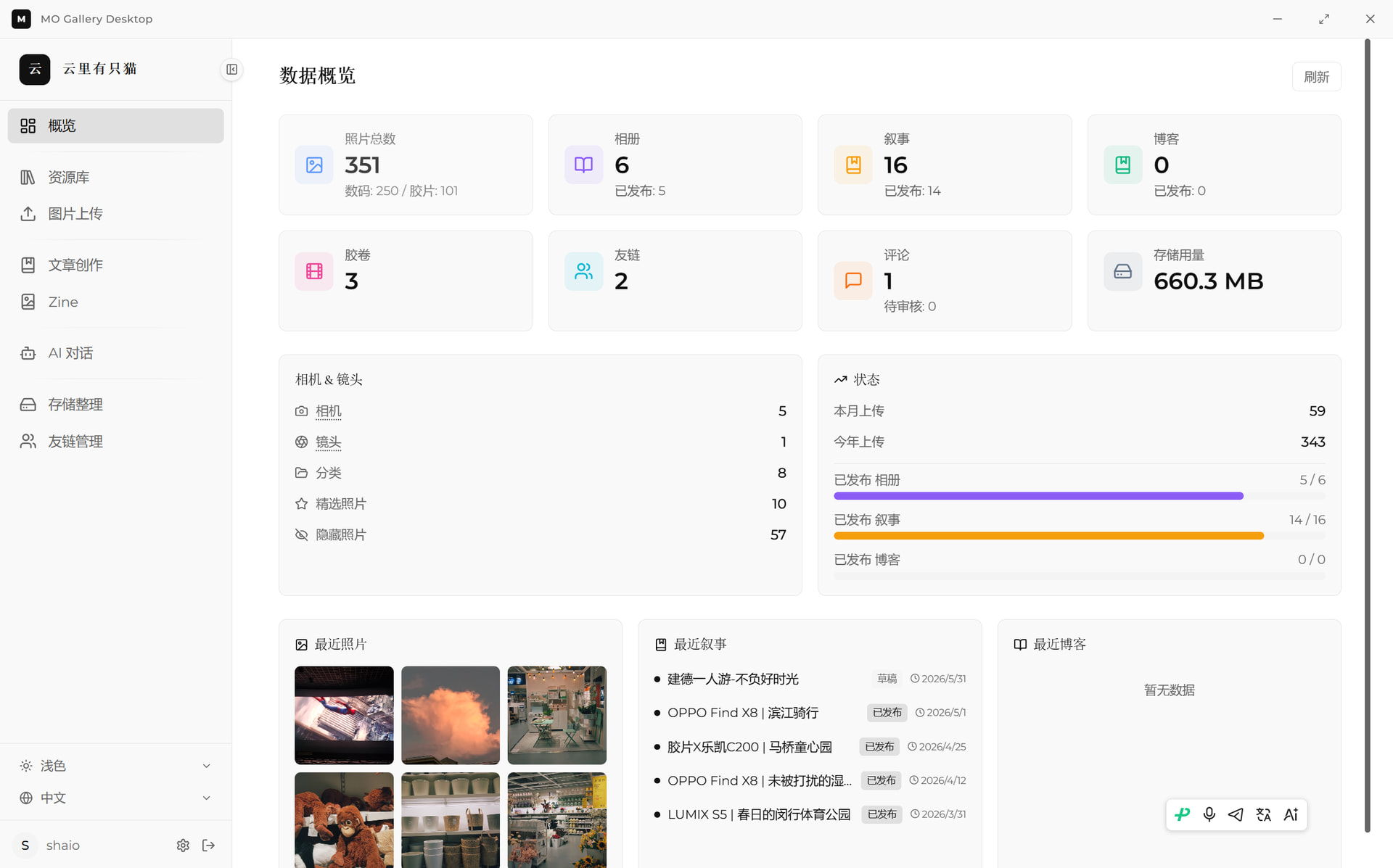Expand the 浅色 theme dropdown
Viewport: 1393px width, 868px height.
coord(116,766)
